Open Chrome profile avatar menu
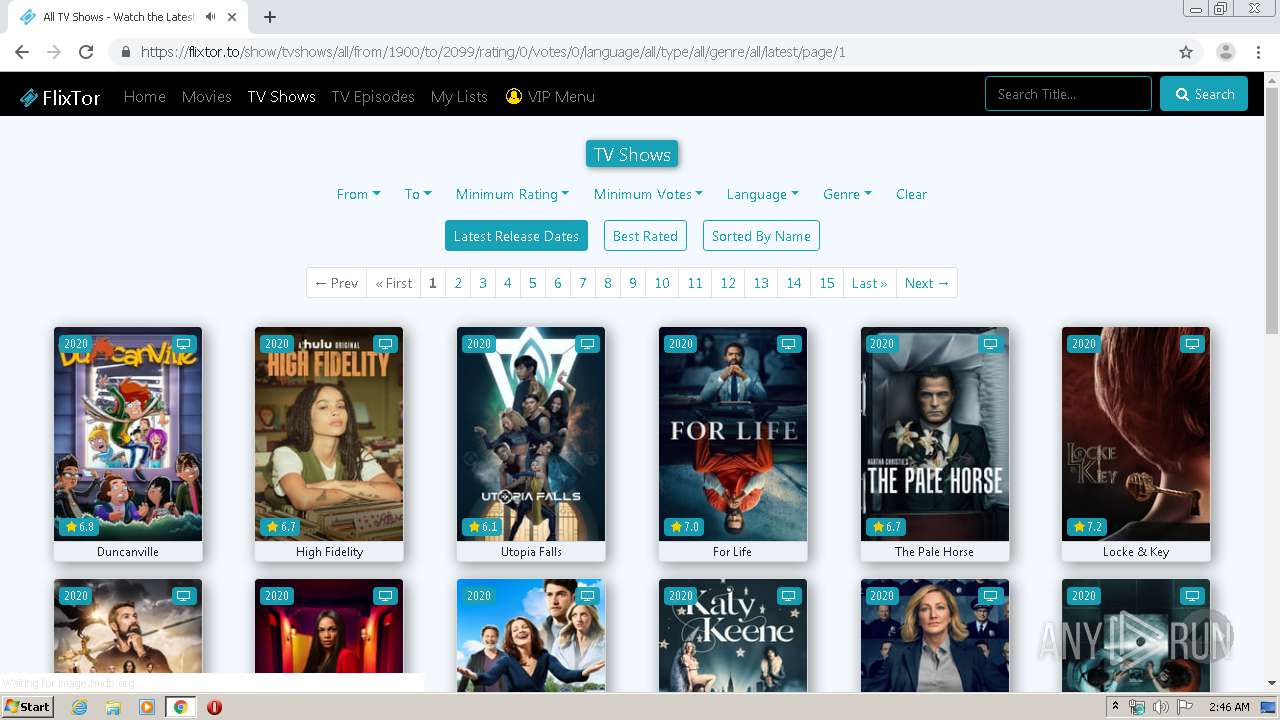 [1225, 52]
